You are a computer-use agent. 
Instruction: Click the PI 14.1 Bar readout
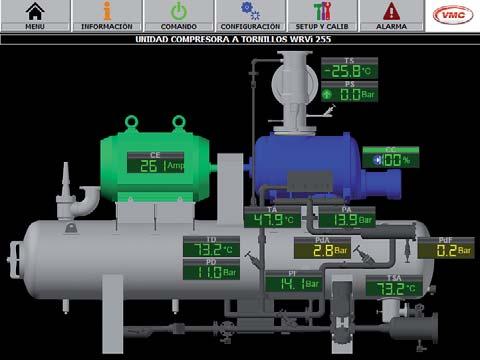pos(294,281)
